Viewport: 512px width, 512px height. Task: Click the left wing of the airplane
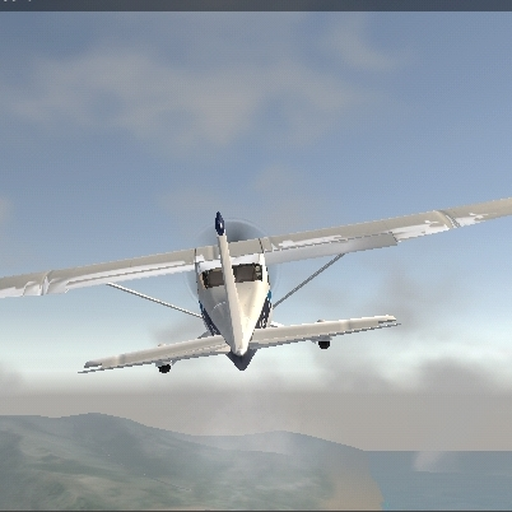click(98, 272)
